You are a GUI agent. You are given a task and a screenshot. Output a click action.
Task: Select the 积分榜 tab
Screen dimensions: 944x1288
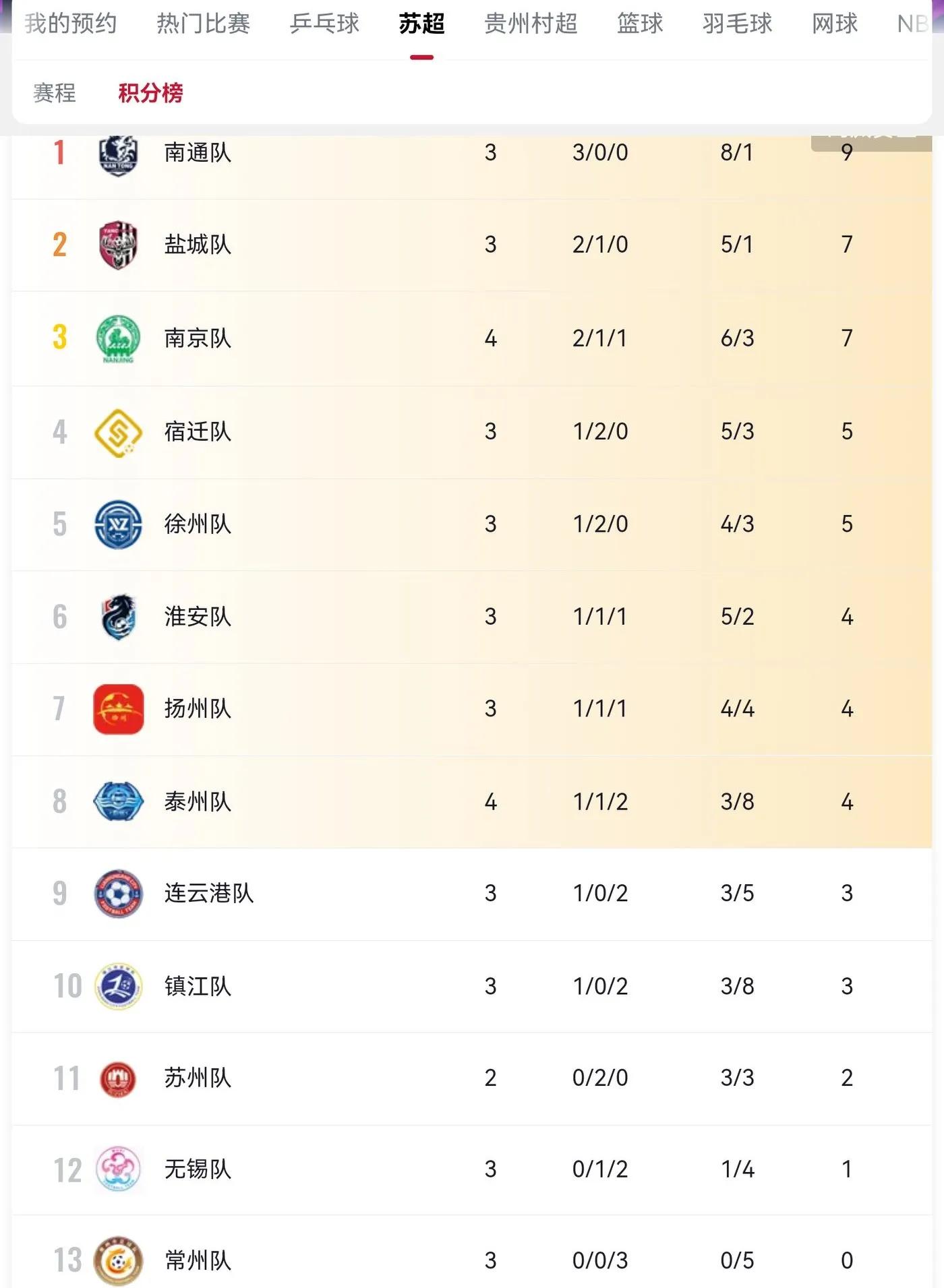pos(150,93)
